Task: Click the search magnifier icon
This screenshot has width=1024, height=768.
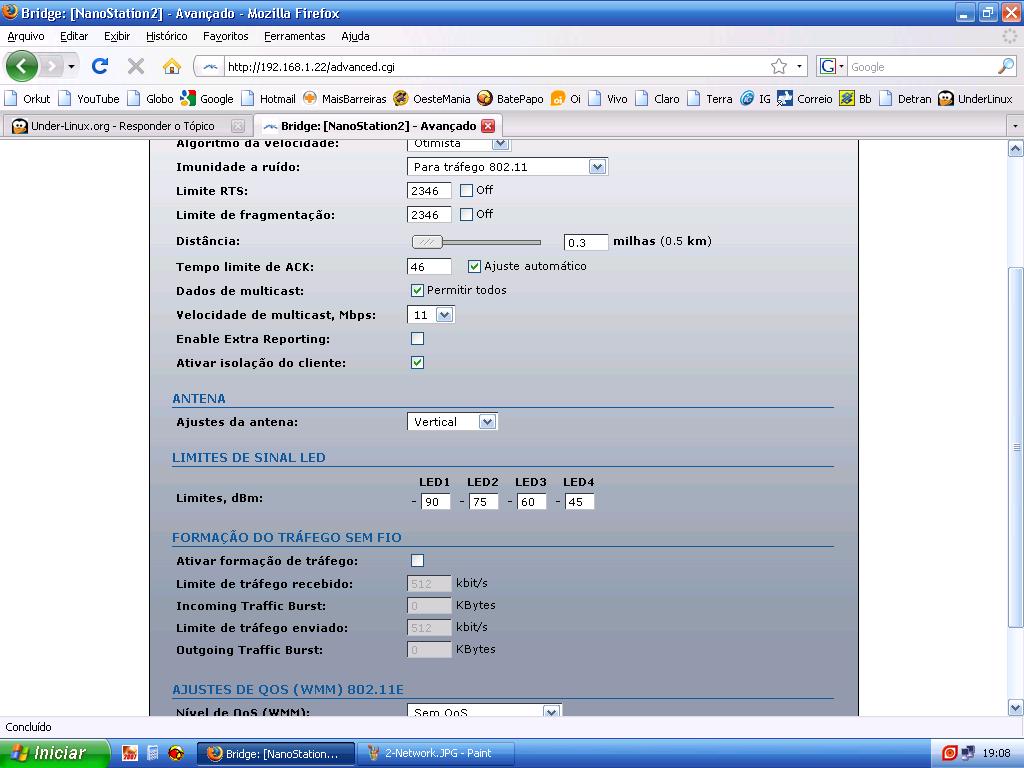Action: tap(1005, 66)
